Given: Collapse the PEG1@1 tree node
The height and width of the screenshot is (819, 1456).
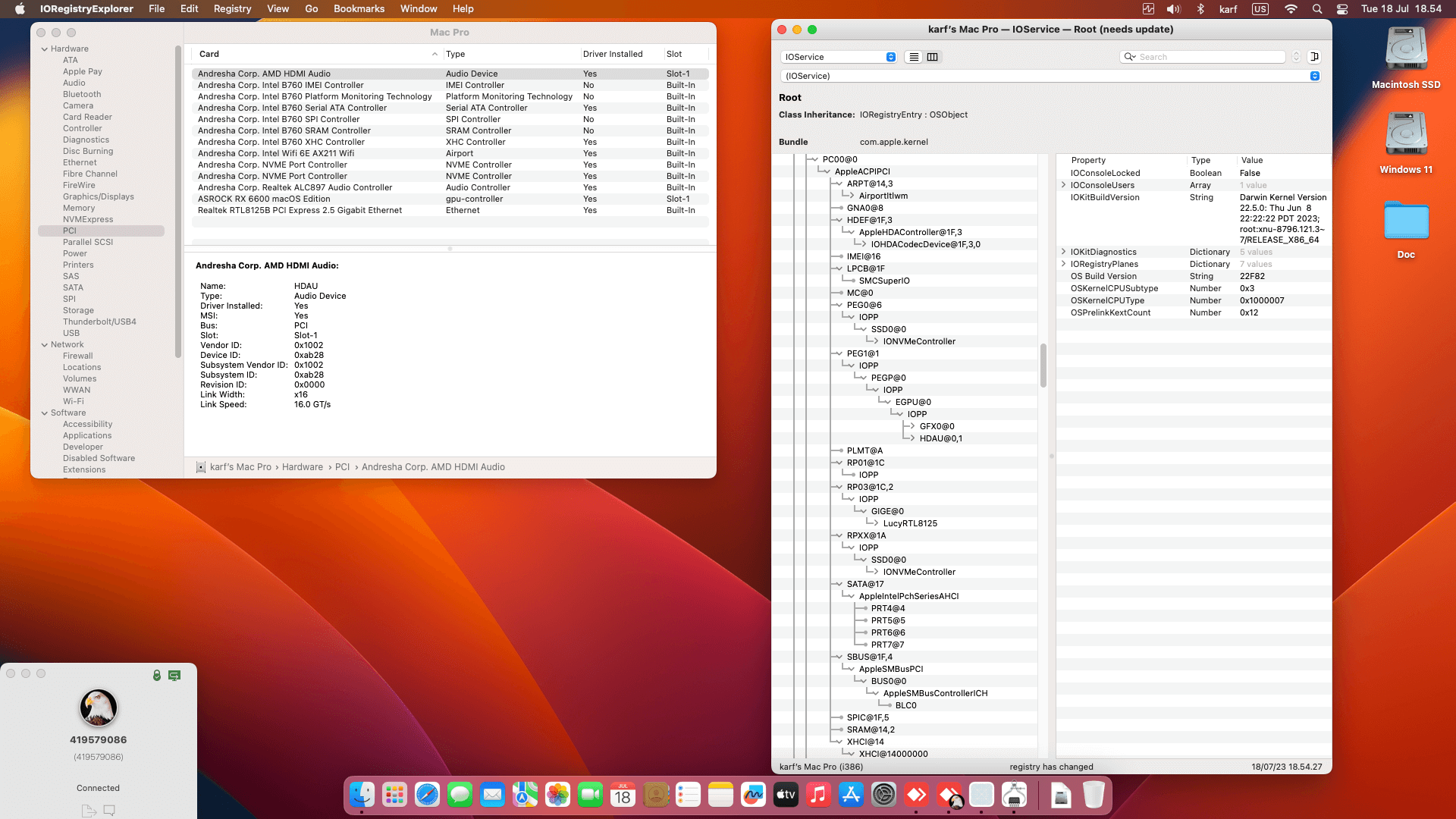Looking at the screenshot, I should (839, 353).
